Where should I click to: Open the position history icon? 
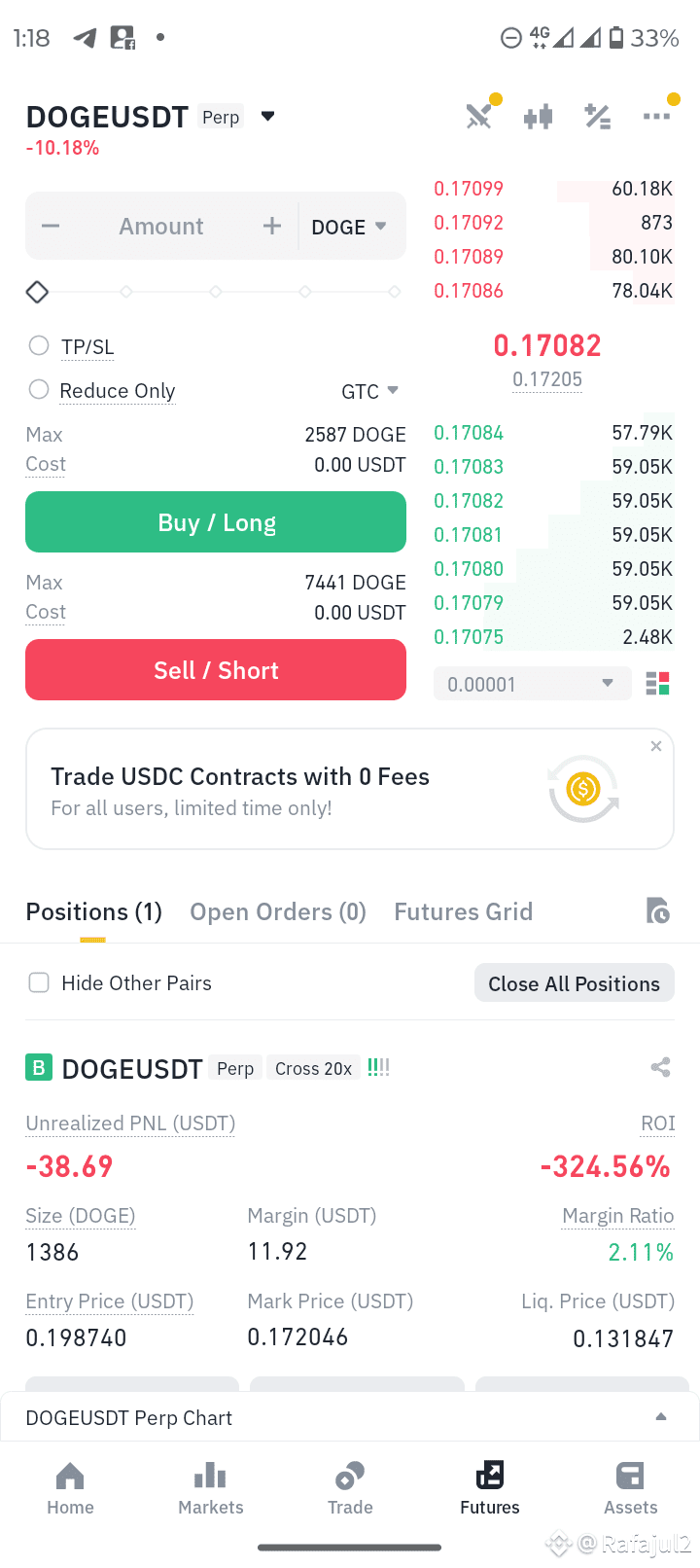(657, 911)
